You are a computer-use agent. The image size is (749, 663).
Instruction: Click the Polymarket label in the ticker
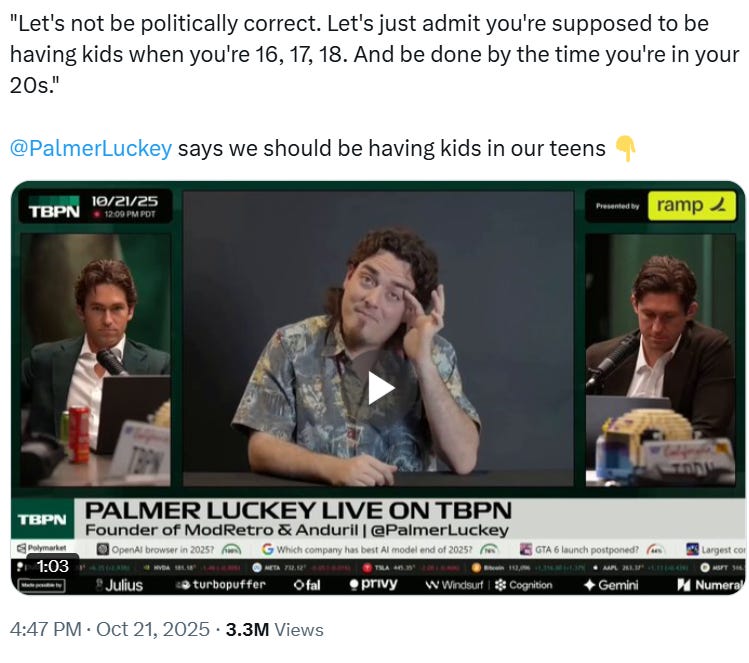(42, 548)
